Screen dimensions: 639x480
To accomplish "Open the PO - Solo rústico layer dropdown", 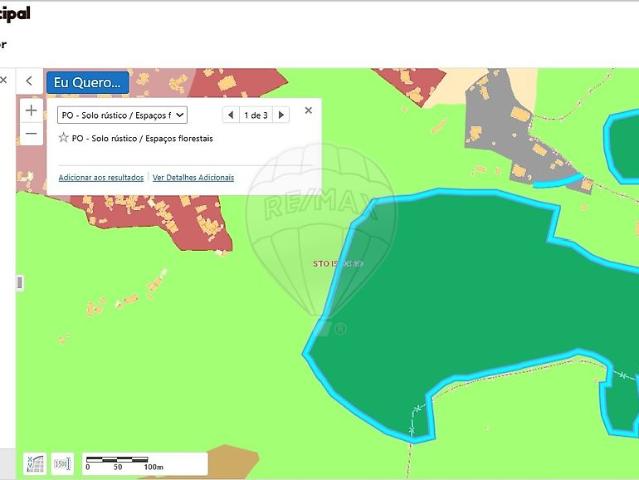I will (x=121, y=115).
